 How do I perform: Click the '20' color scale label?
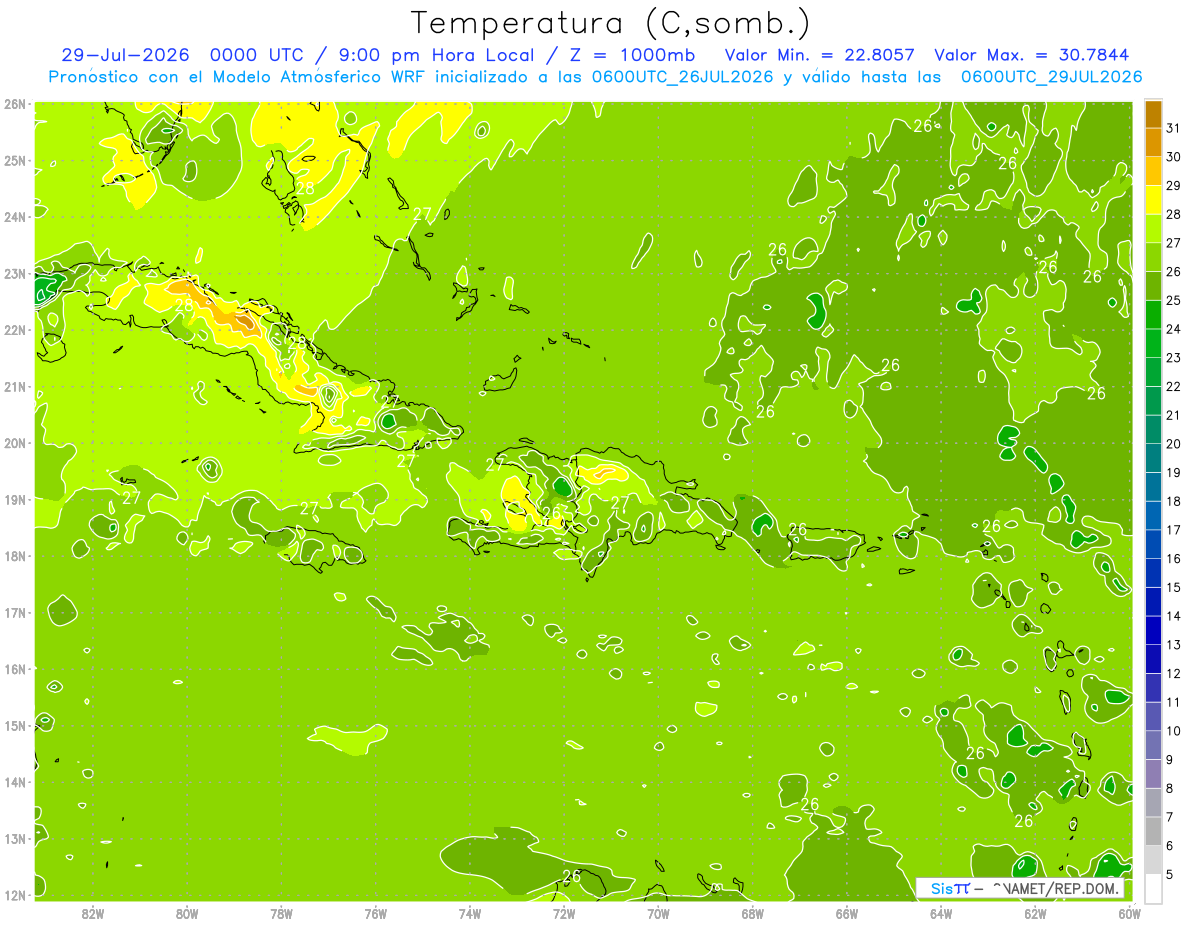pos(1174,444)
